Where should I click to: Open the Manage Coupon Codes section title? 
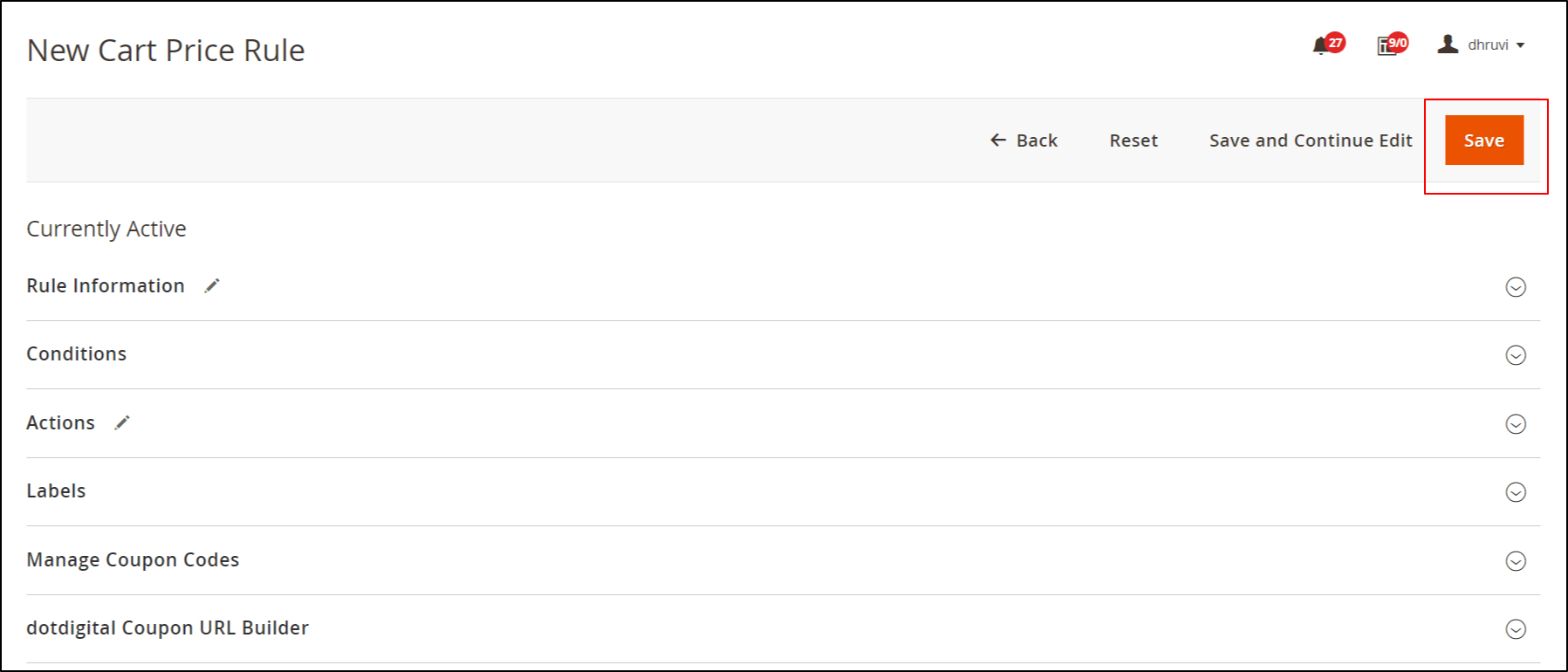coord(133,559)
